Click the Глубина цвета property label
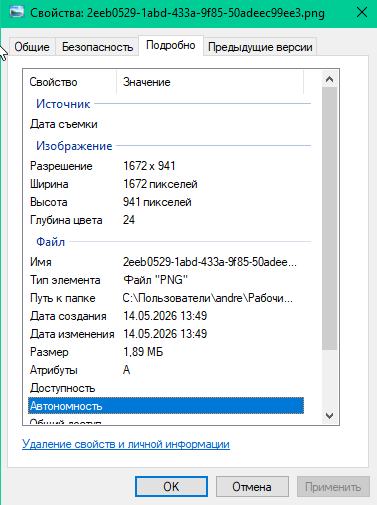Screen dimensions: 377x505 [x=66, y=220]
